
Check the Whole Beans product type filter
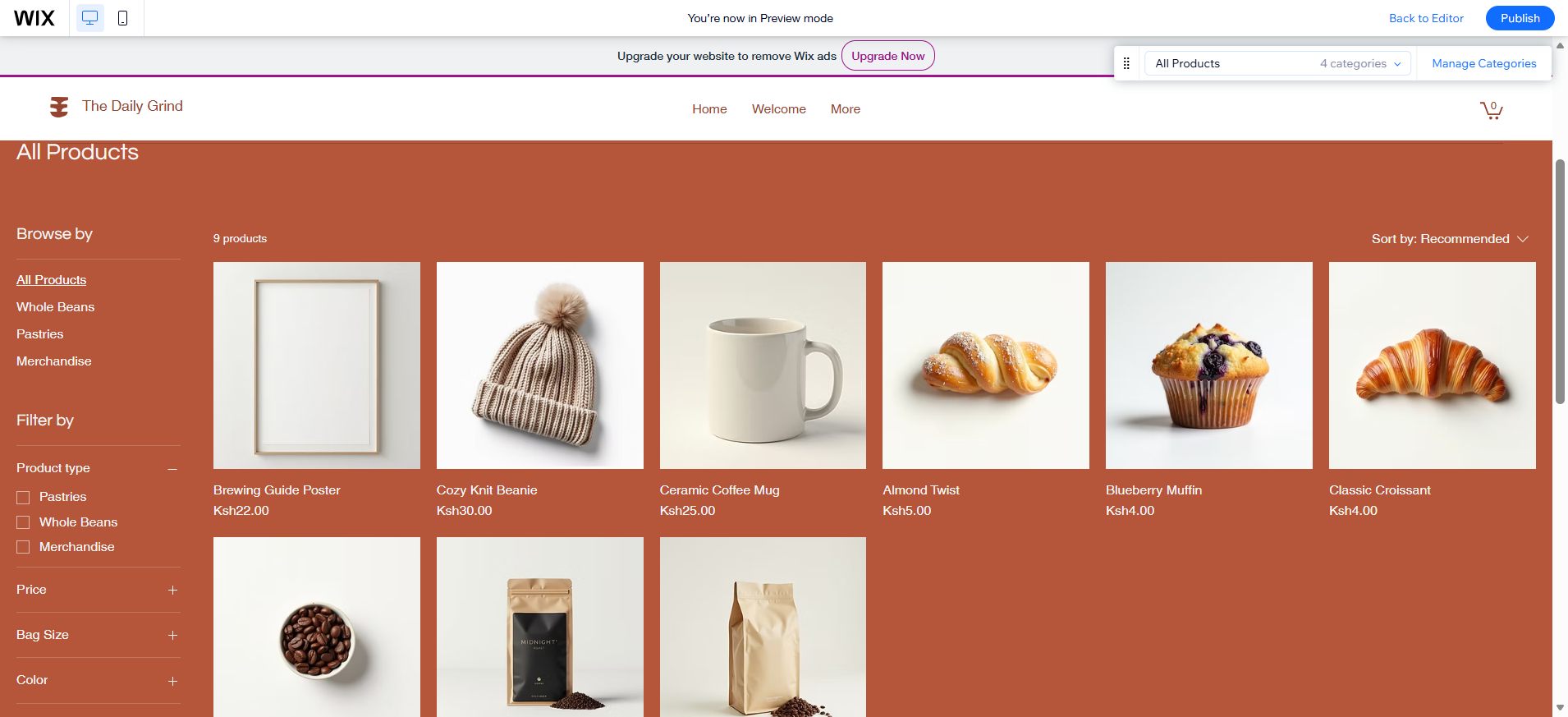click(23, 522)
